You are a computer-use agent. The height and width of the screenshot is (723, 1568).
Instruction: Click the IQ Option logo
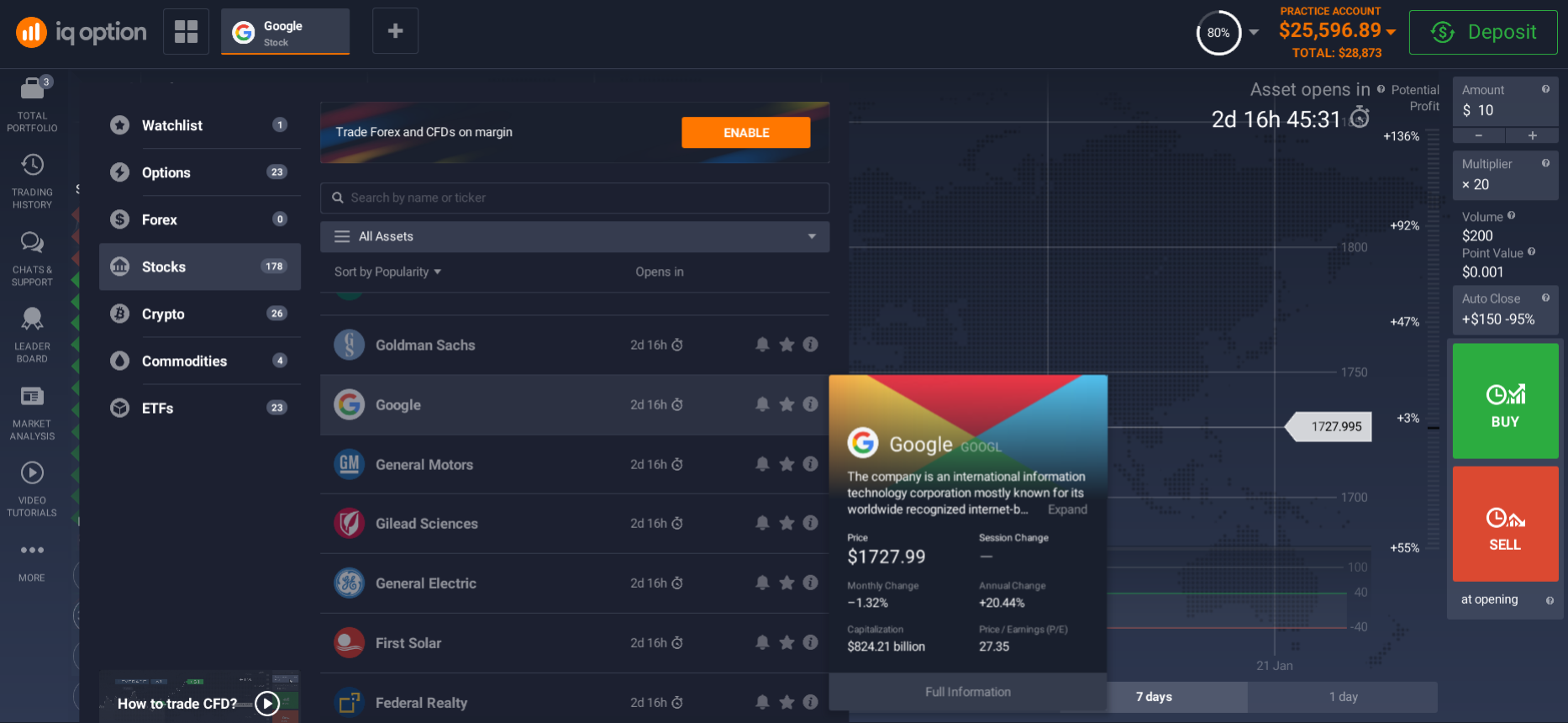coord(82,33)
